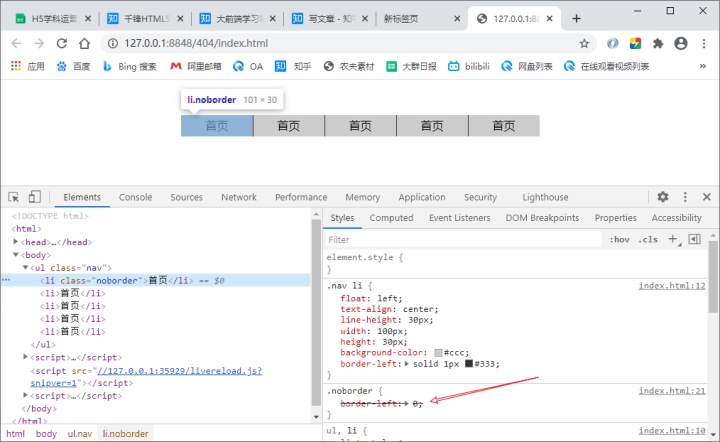
Task: Expand the head element node
Action: tap(16, 241)
